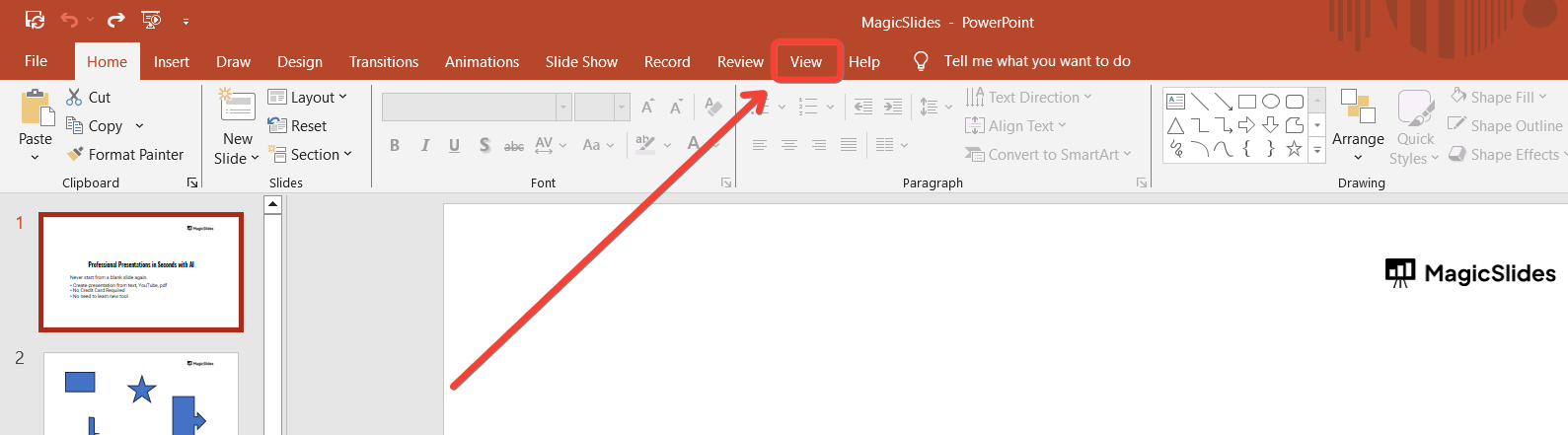The height and width of the screenshot is (435, 1568).
Task: Open the slide Layout dropdown
Action: [x=307, y=97]
